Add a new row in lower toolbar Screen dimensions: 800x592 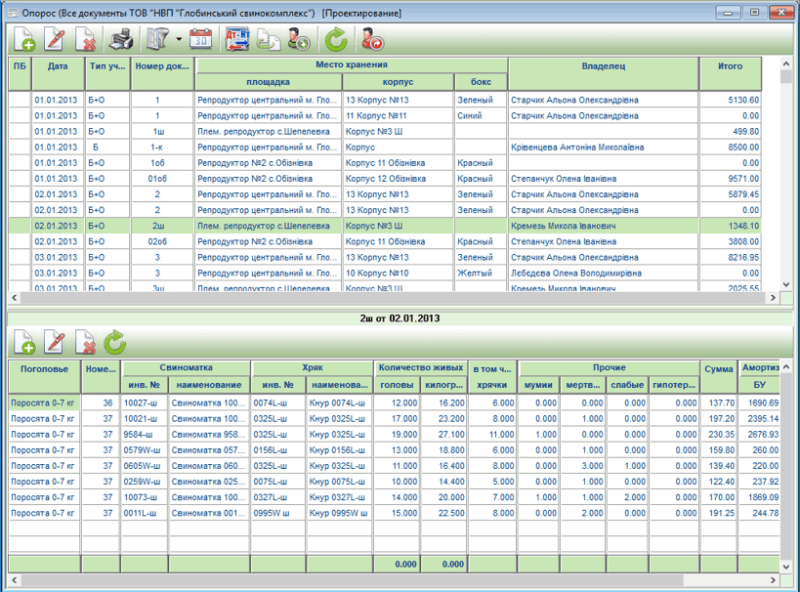pos(24,344)
